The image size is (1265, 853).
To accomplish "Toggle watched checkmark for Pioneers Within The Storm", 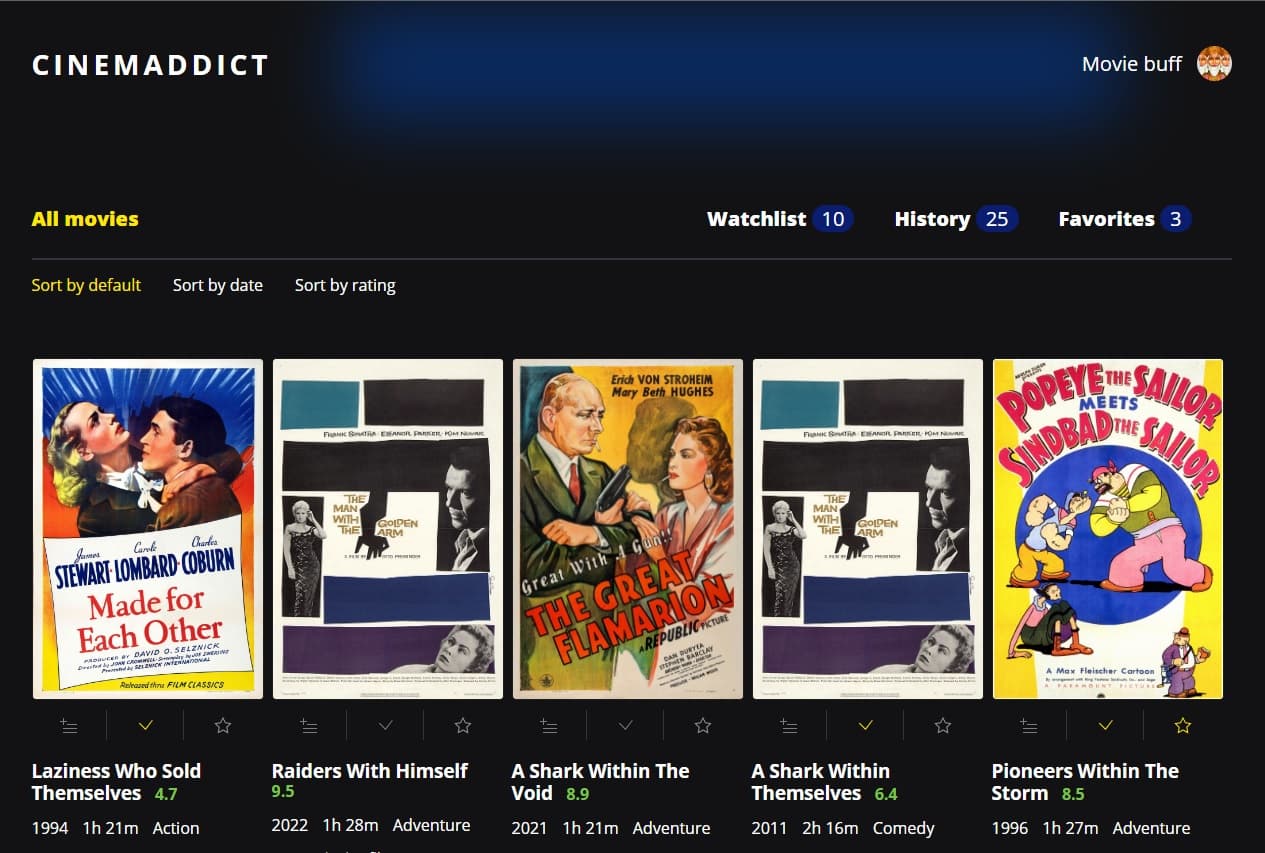I will click(x=1106, y=726).
